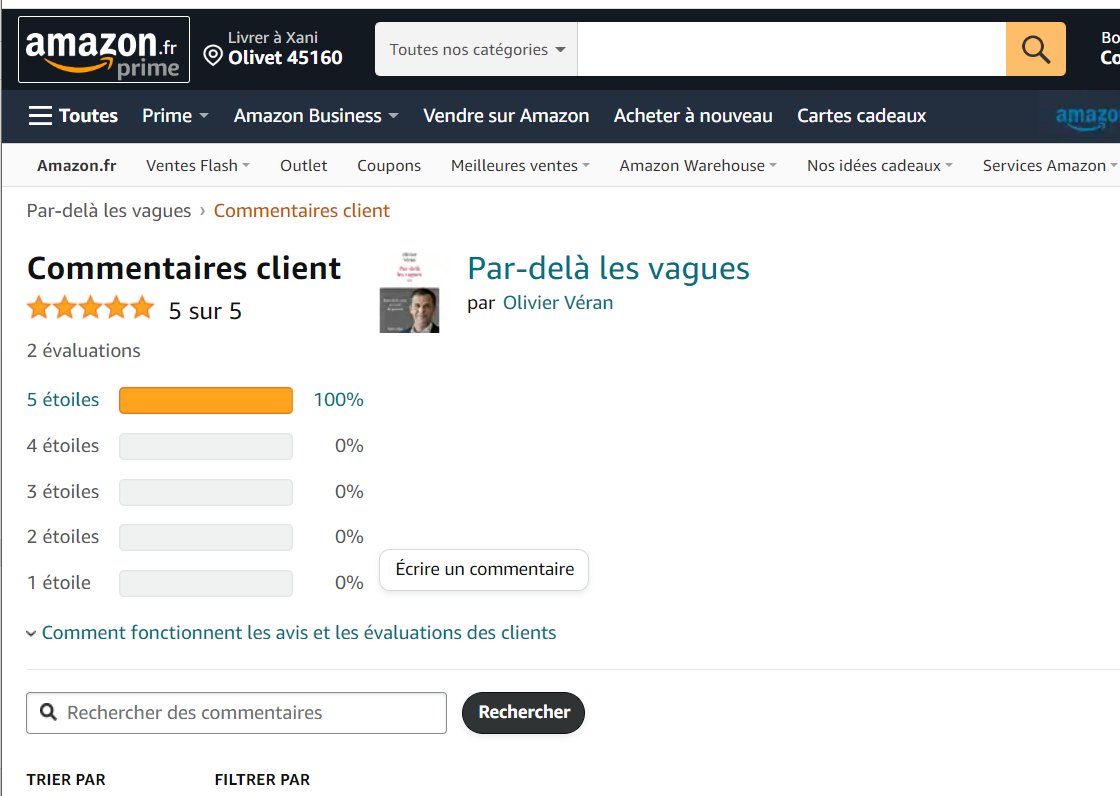Open the Par-delà les vagues title link

pyautogui.click(x=609, y=269)
